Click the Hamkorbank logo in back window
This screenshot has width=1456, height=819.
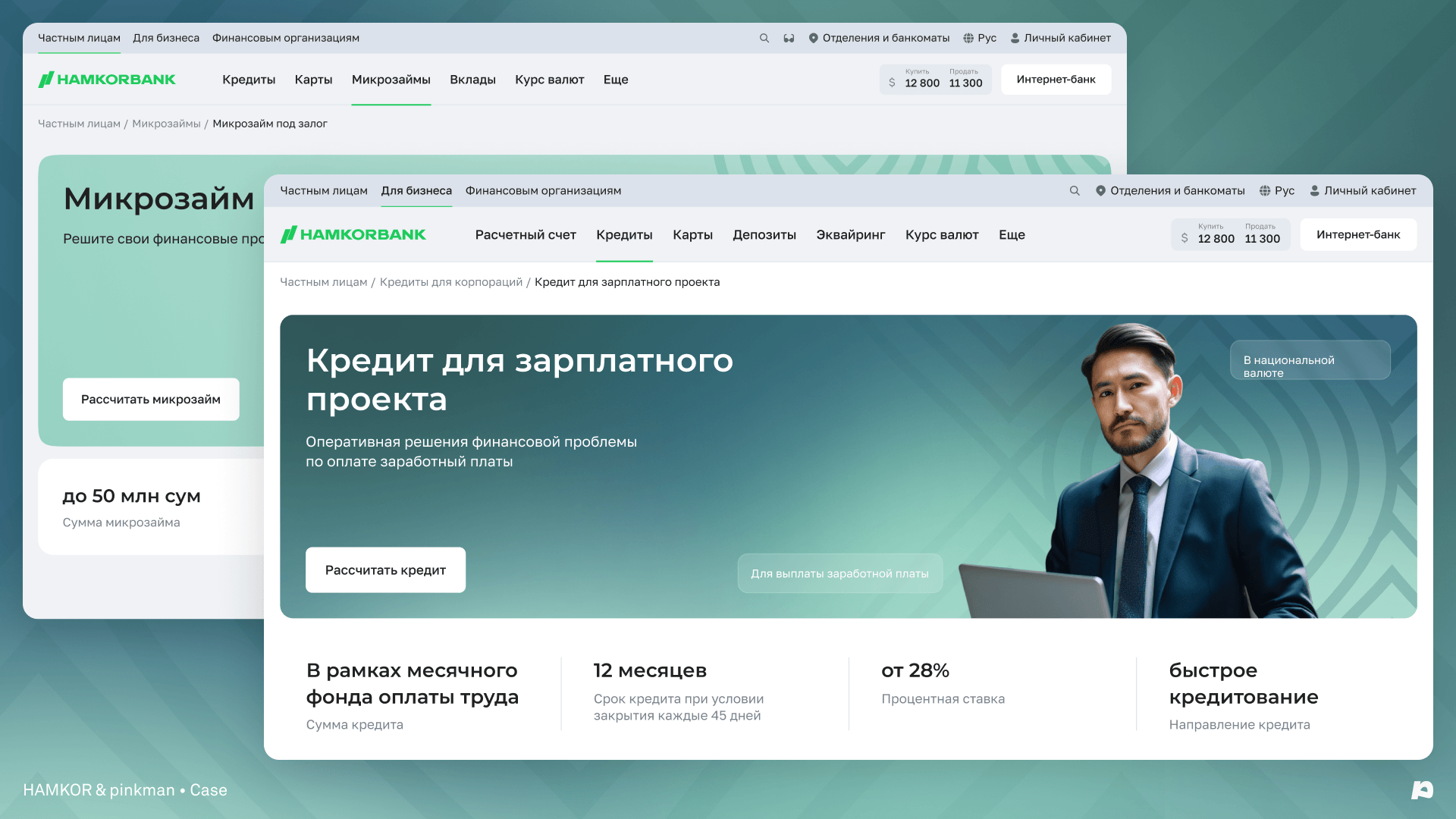(107, 80)
